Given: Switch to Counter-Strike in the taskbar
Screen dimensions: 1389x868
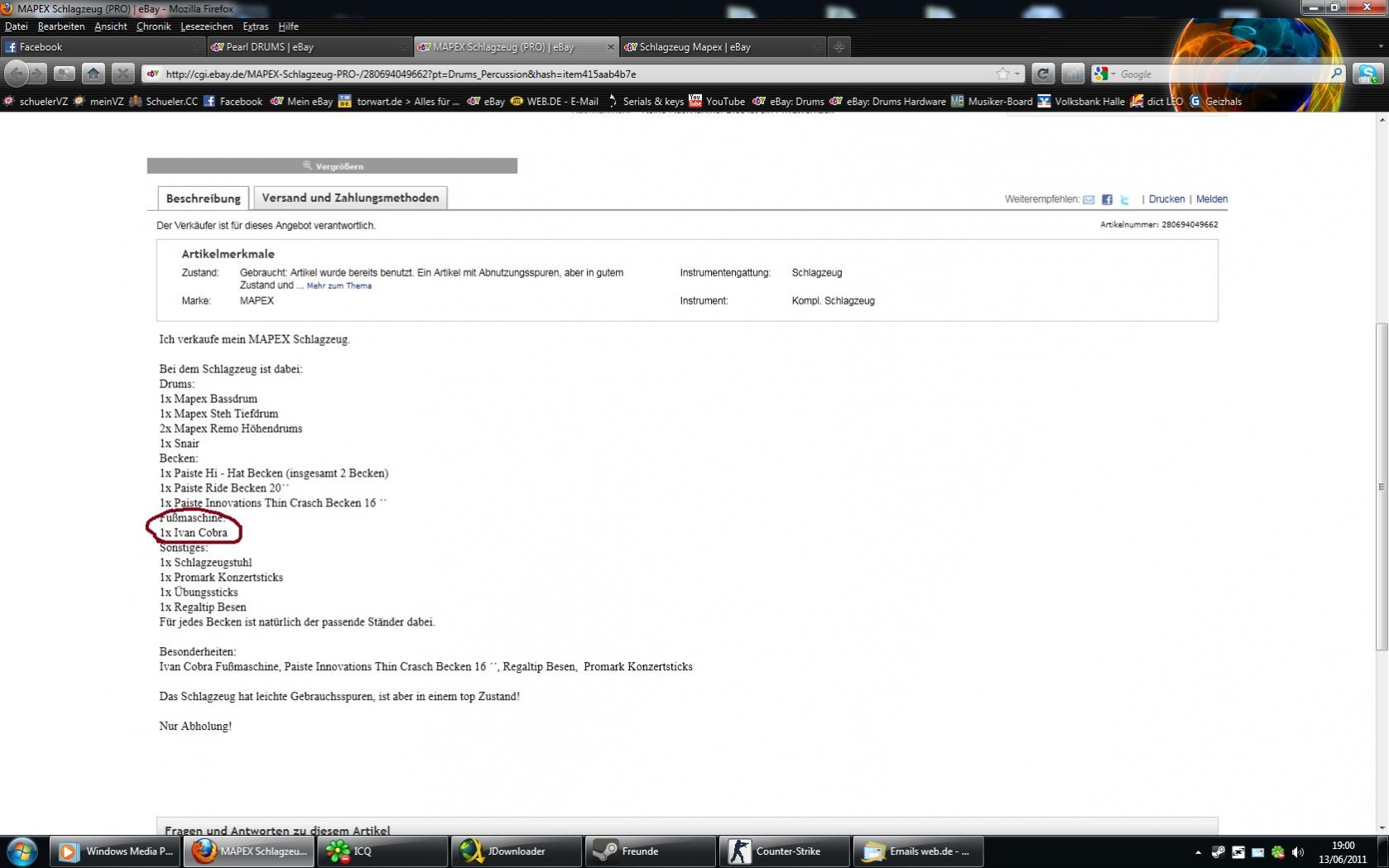Looking at the screenshot, I should click(785, 851).
